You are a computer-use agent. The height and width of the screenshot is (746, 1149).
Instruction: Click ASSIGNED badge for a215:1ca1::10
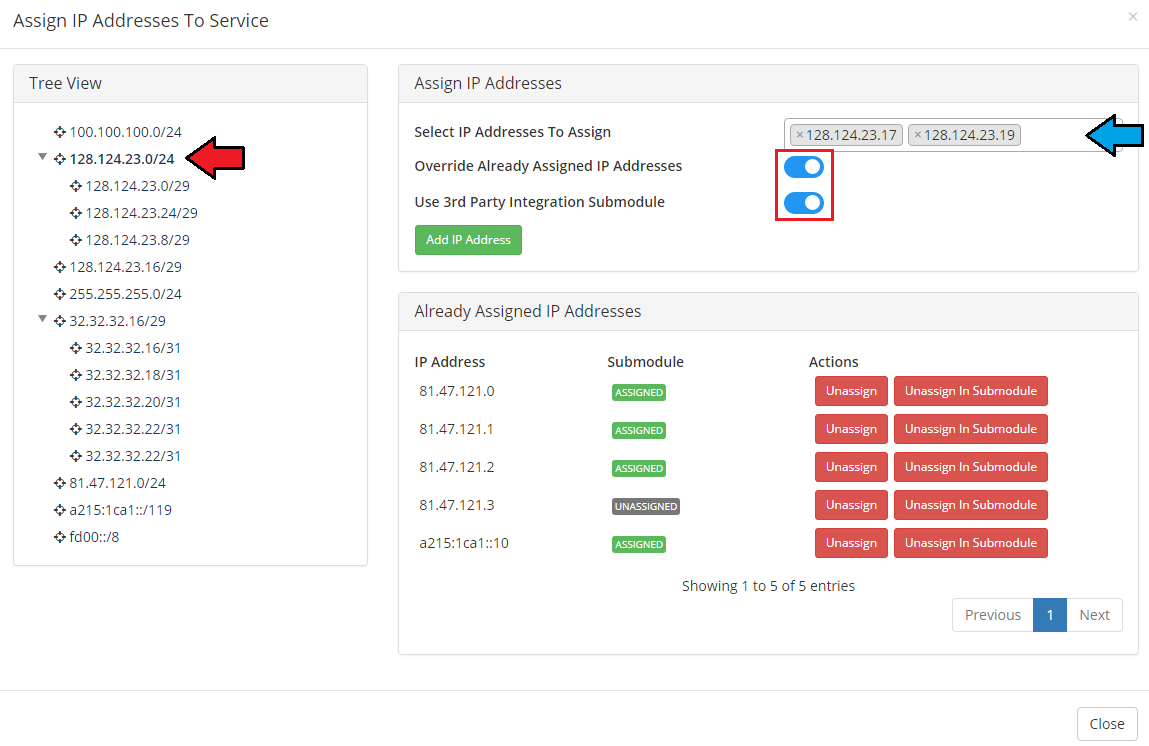pyautogui.click(x=639, y=544)
